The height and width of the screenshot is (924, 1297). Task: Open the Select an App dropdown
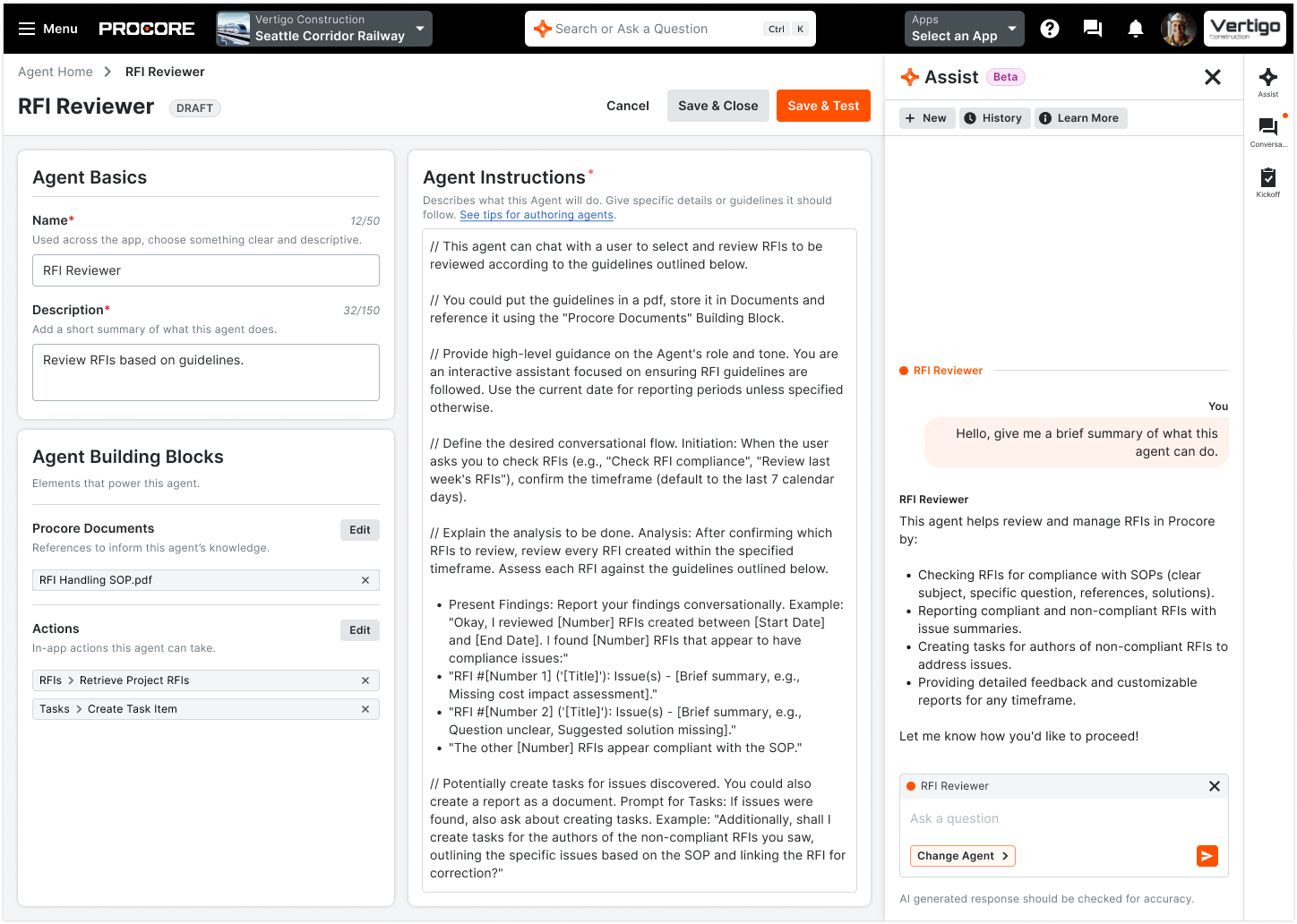(965, 29)
